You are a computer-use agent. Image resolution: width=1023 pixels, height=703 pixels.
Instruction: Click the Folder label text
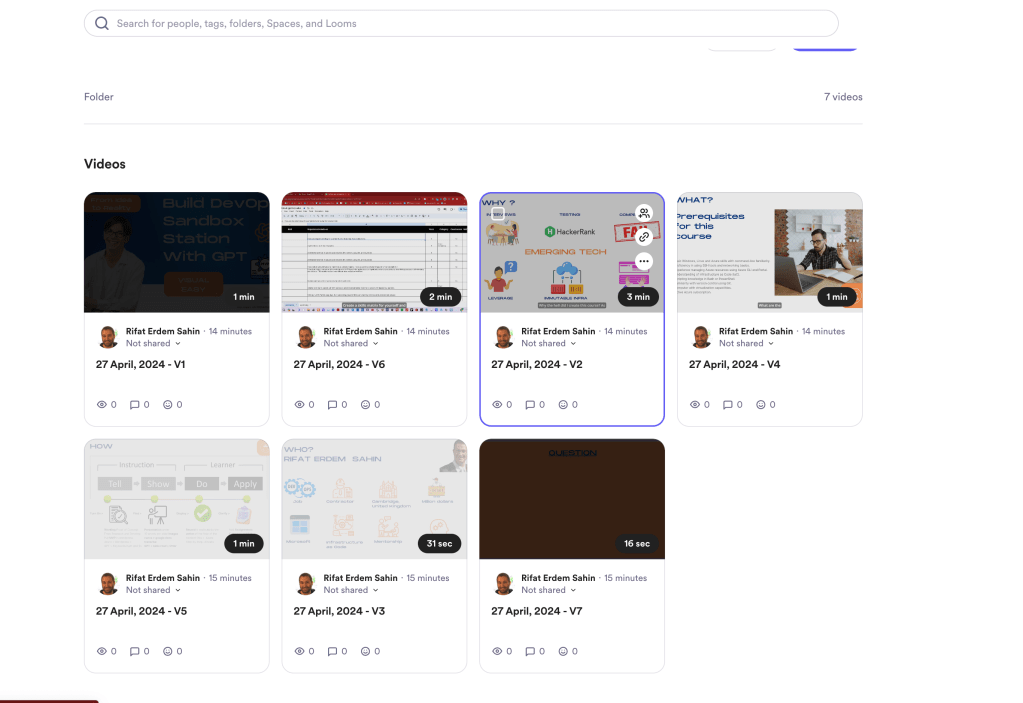99,97
